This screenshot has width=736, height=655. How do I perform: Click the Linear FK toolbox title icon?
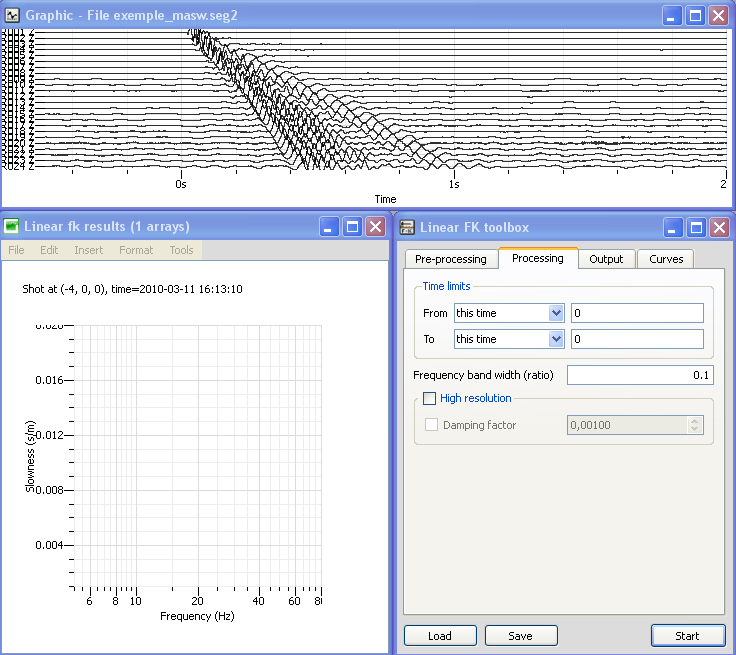click(408, 227)
